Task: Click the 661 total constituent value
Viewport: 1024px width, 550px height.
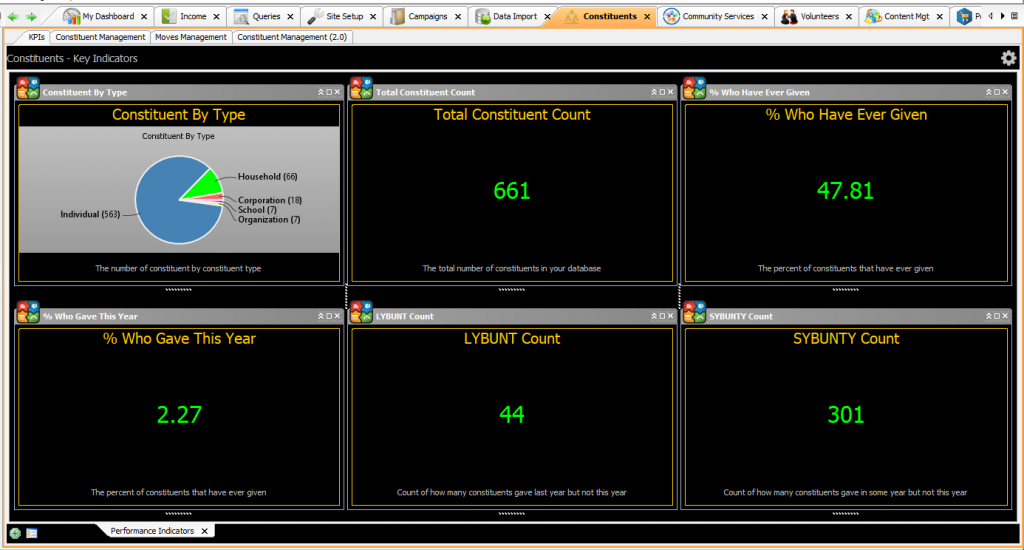Action: (x=512, y=191)
